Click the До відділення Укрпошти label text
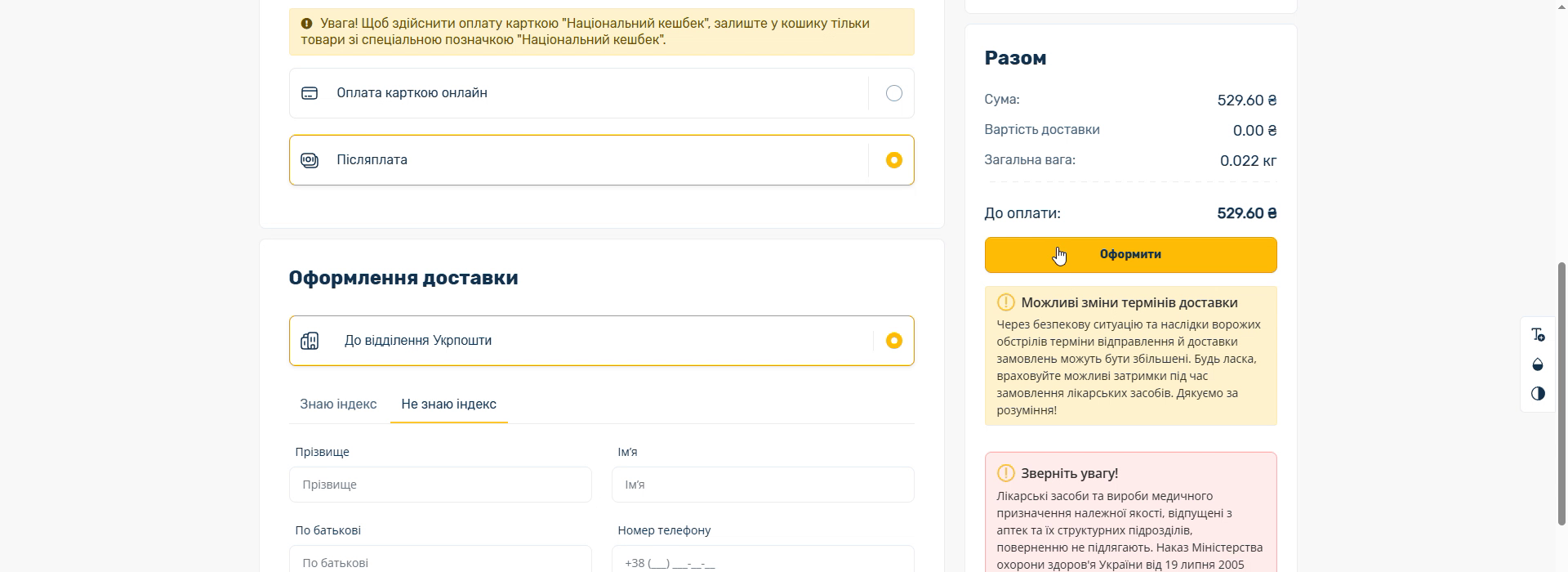This screenshot has width=1568, height=572. pyautogui.click(x=418, y=341)
